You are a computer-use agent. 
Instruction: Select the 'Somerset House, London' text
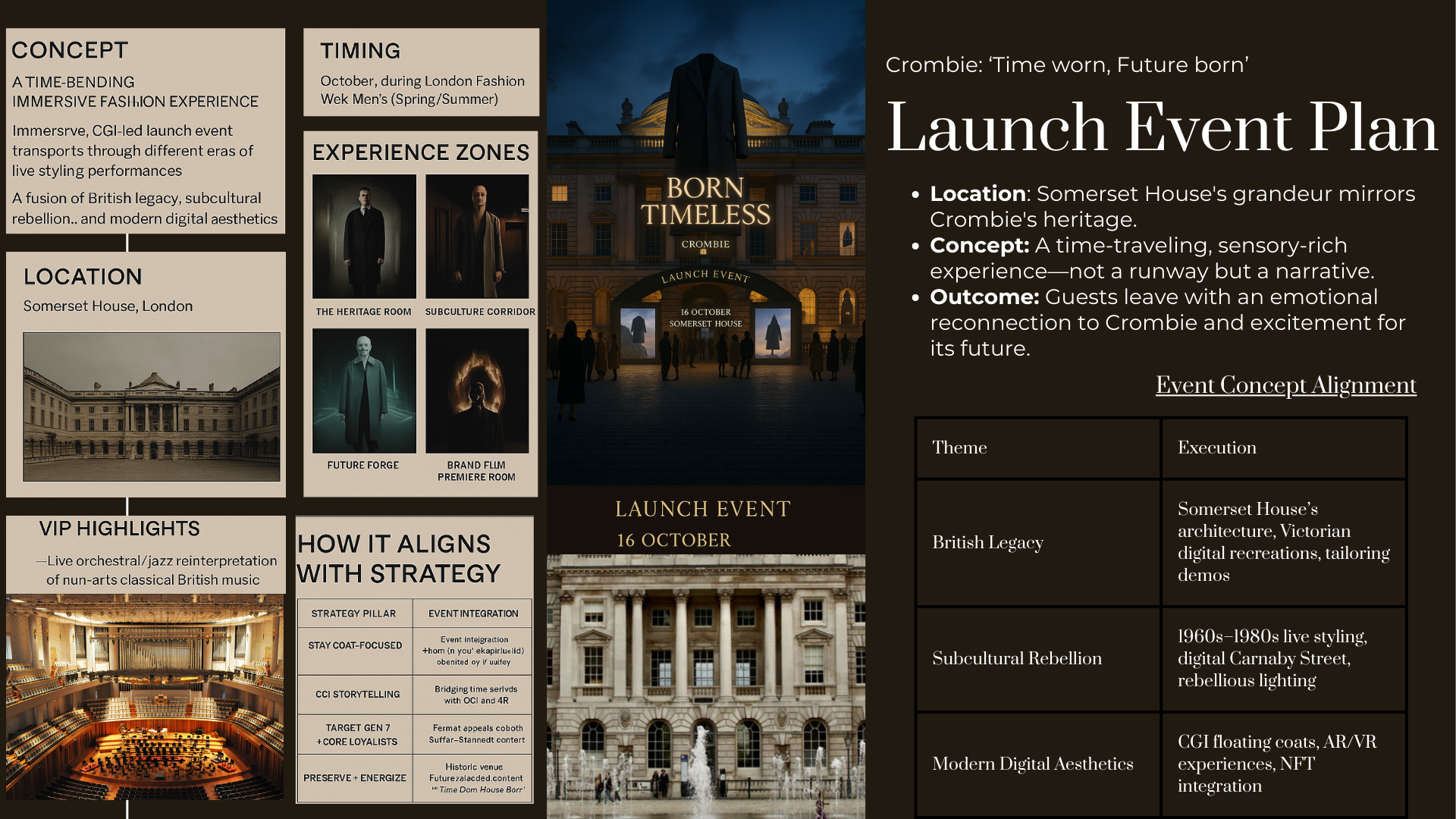[x=108, y=306]
